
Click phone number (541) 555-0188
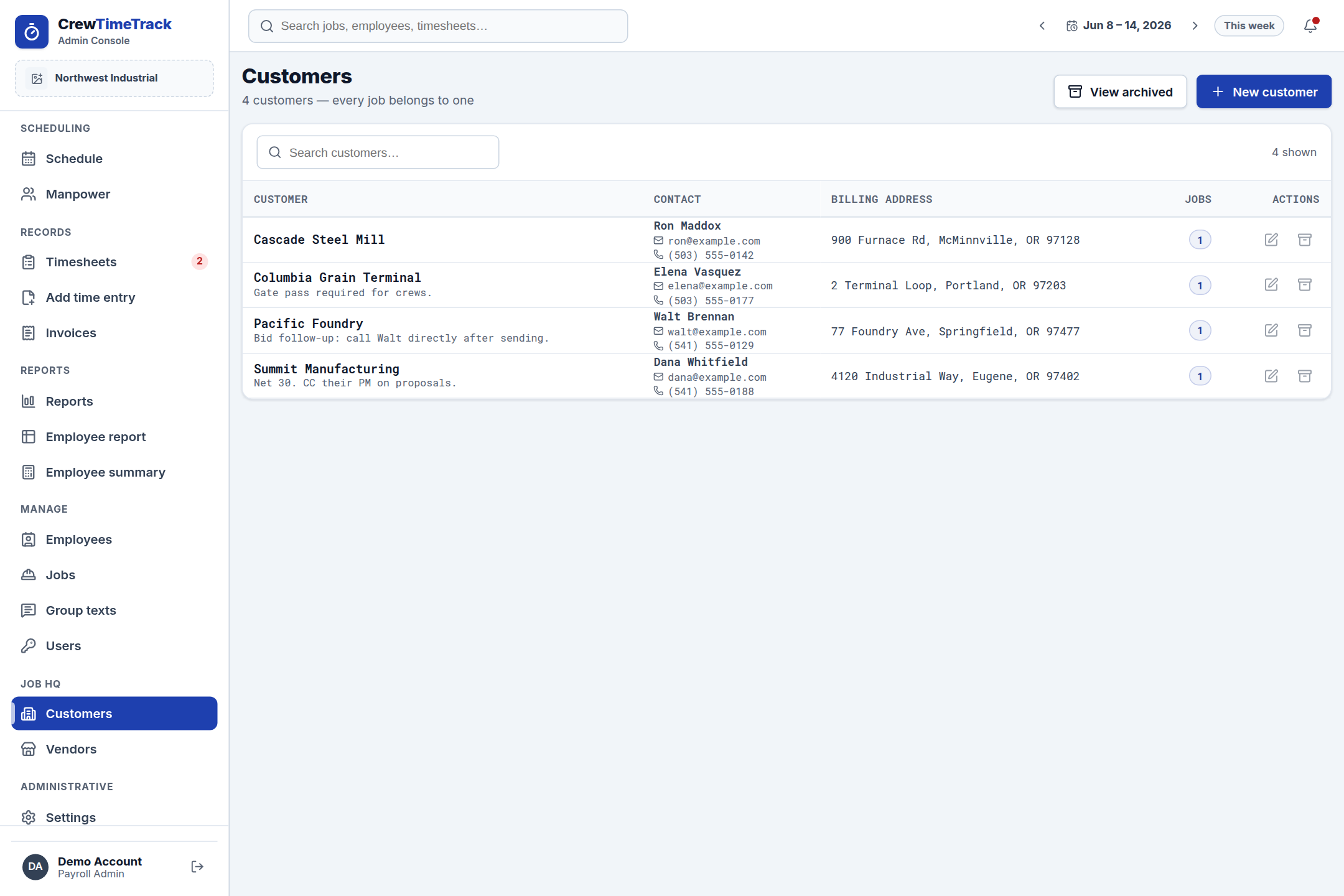coord(711,391)
